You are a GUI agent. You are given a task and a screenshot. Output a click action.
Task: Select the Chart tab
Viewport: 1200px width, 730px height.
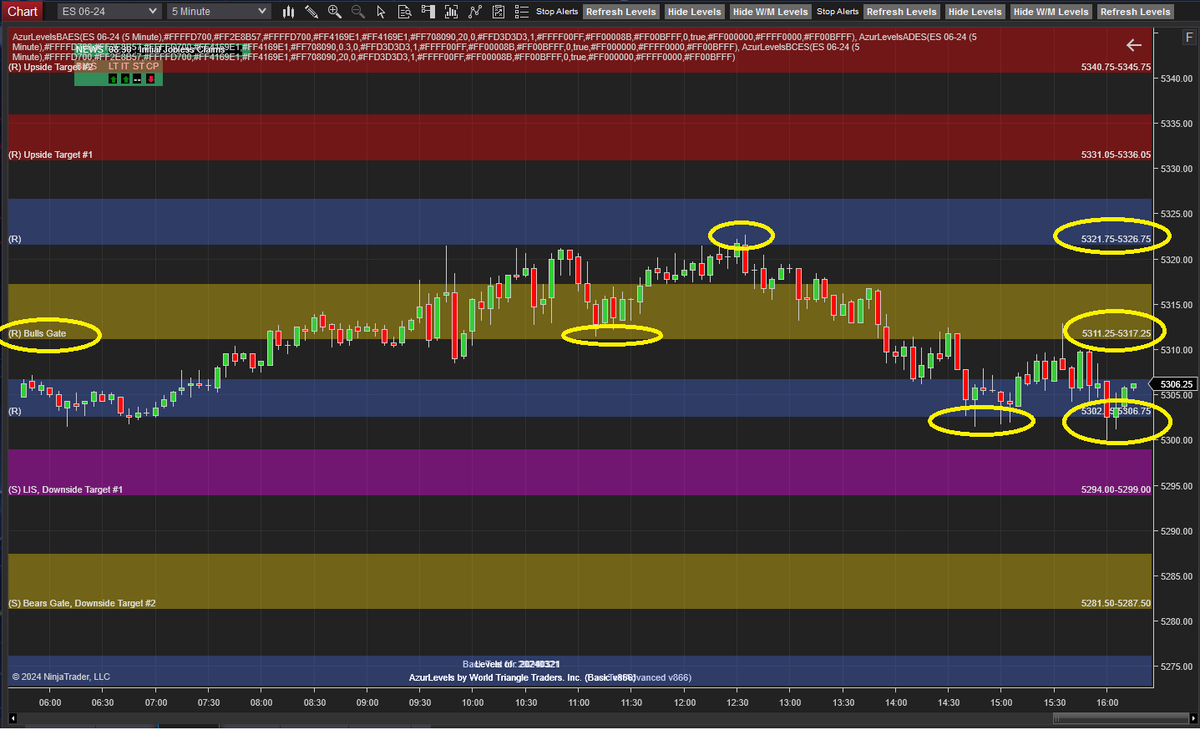click(x=23, y=12)
